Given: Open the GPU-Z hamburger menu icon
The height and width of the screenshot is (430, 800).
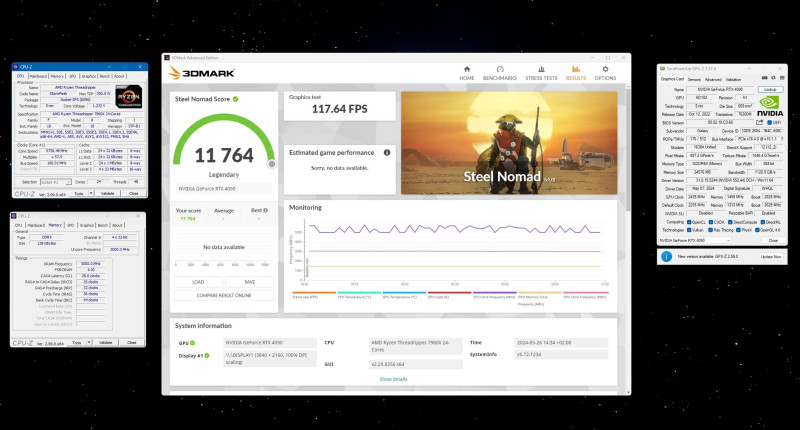Looking at the screenshot, I should tap(782, 78).
